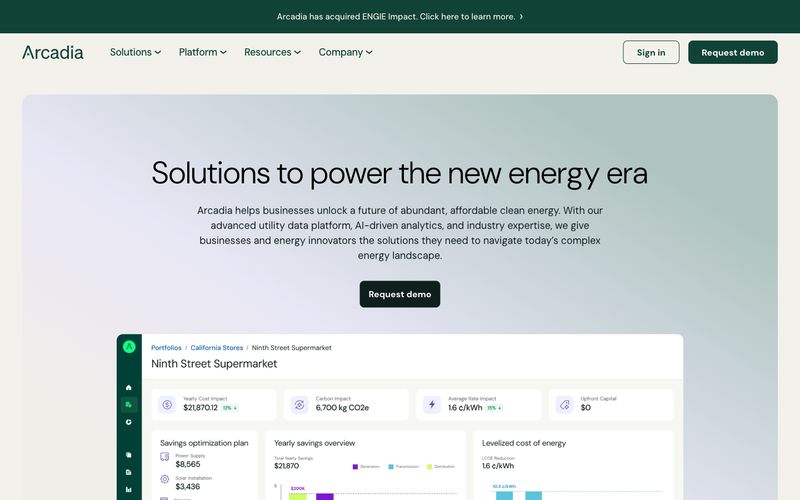The width and height of the screenshot is (800, 500).
Task: Open the Solutions navigation item
Action: click(135, 52)
